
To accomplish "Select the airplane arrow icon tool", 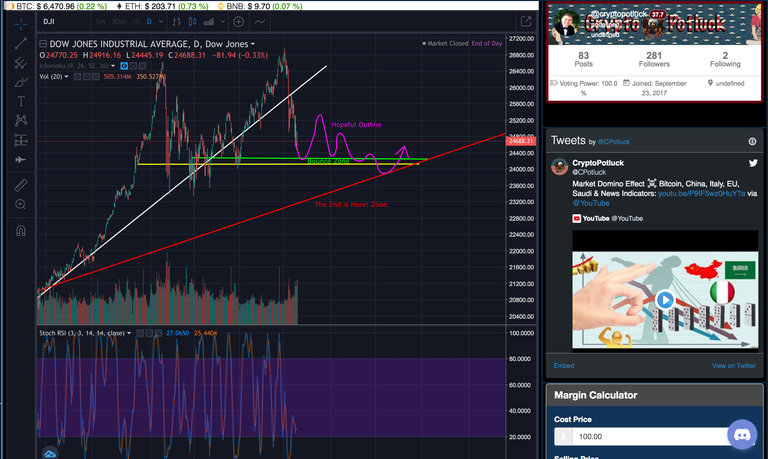I will click(21, 160).
